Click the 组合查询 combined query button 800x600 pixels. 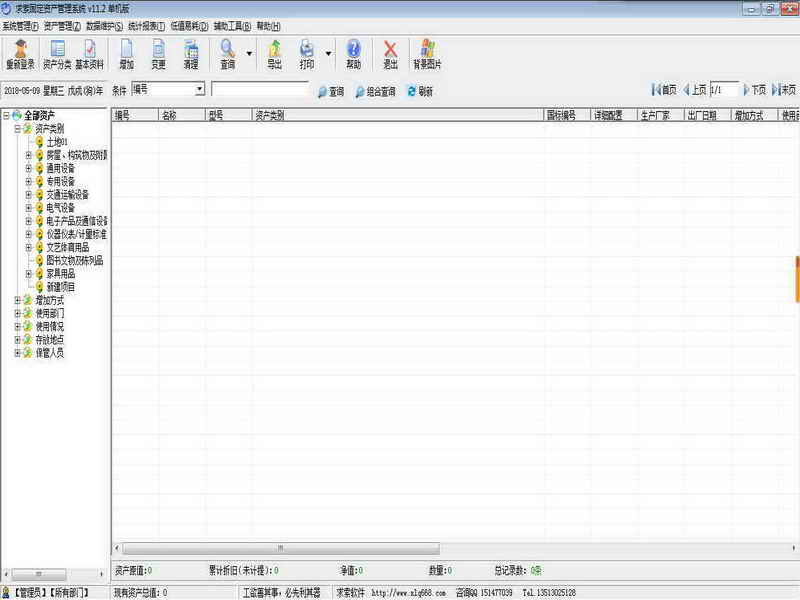[x=376, y=91]
